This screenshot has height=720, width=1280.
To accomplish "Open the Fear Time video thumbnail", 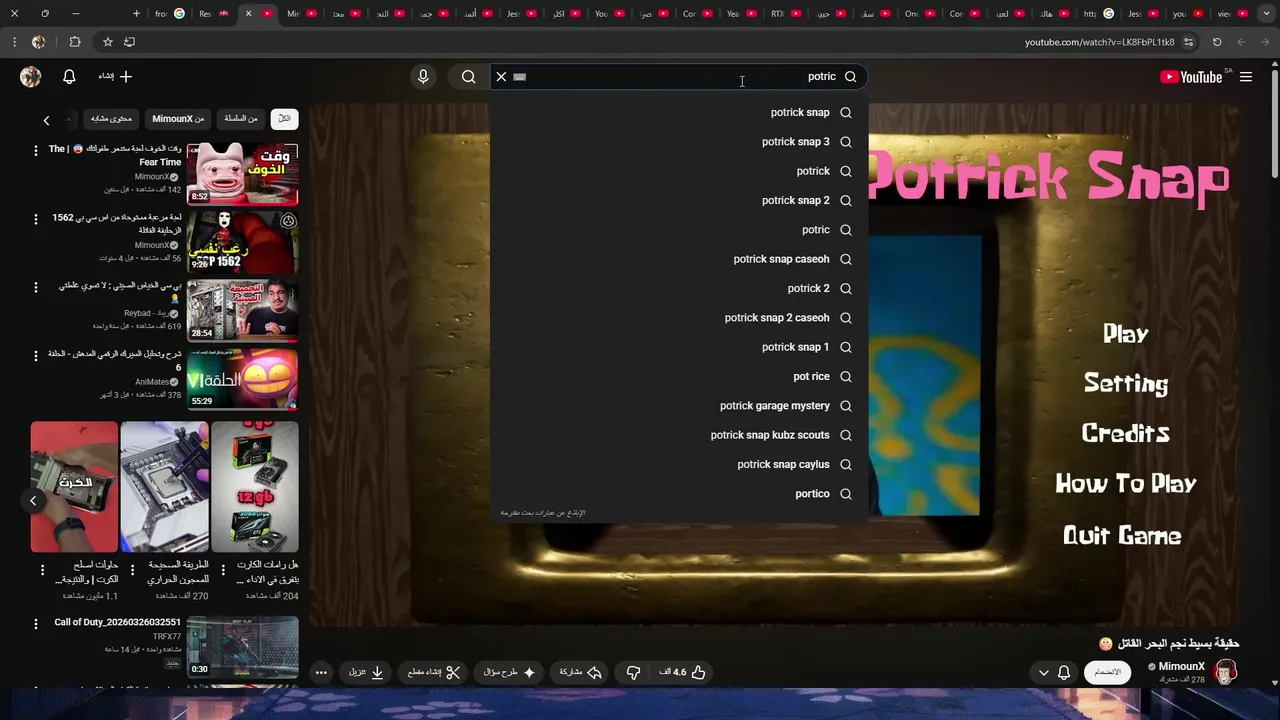I will pos(242,174).
